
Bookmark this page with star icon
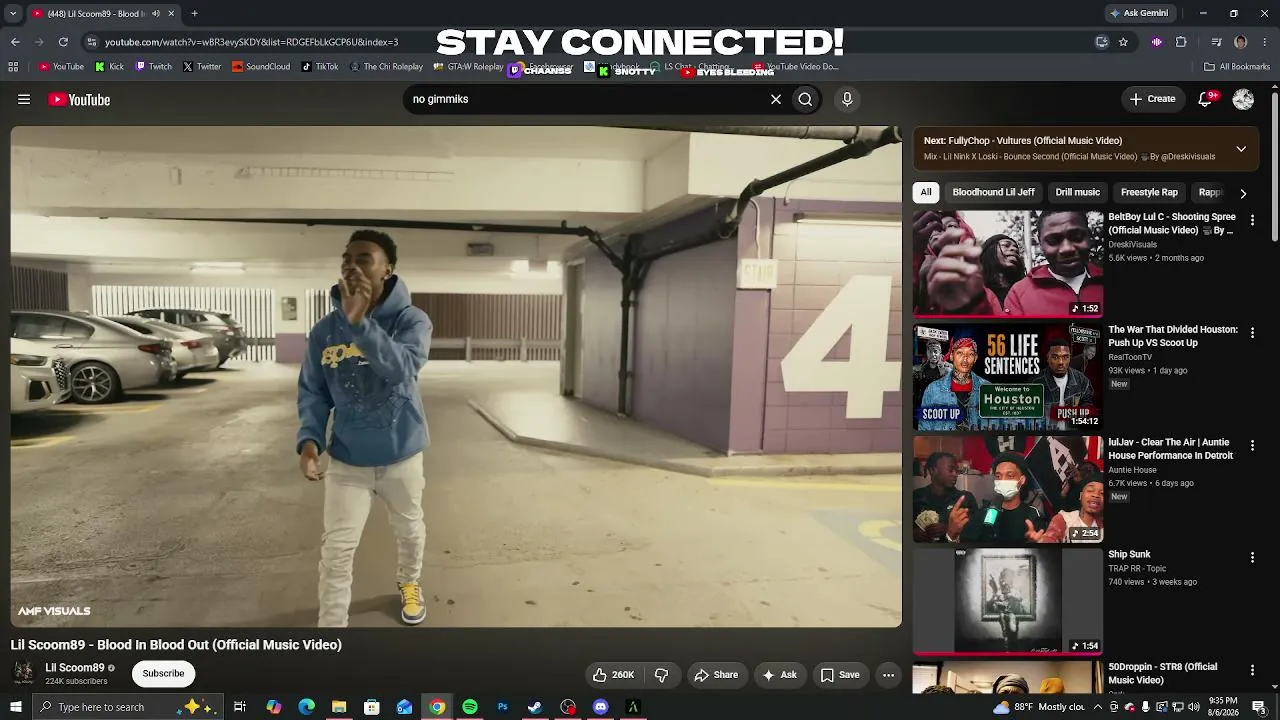point(1123,42)
